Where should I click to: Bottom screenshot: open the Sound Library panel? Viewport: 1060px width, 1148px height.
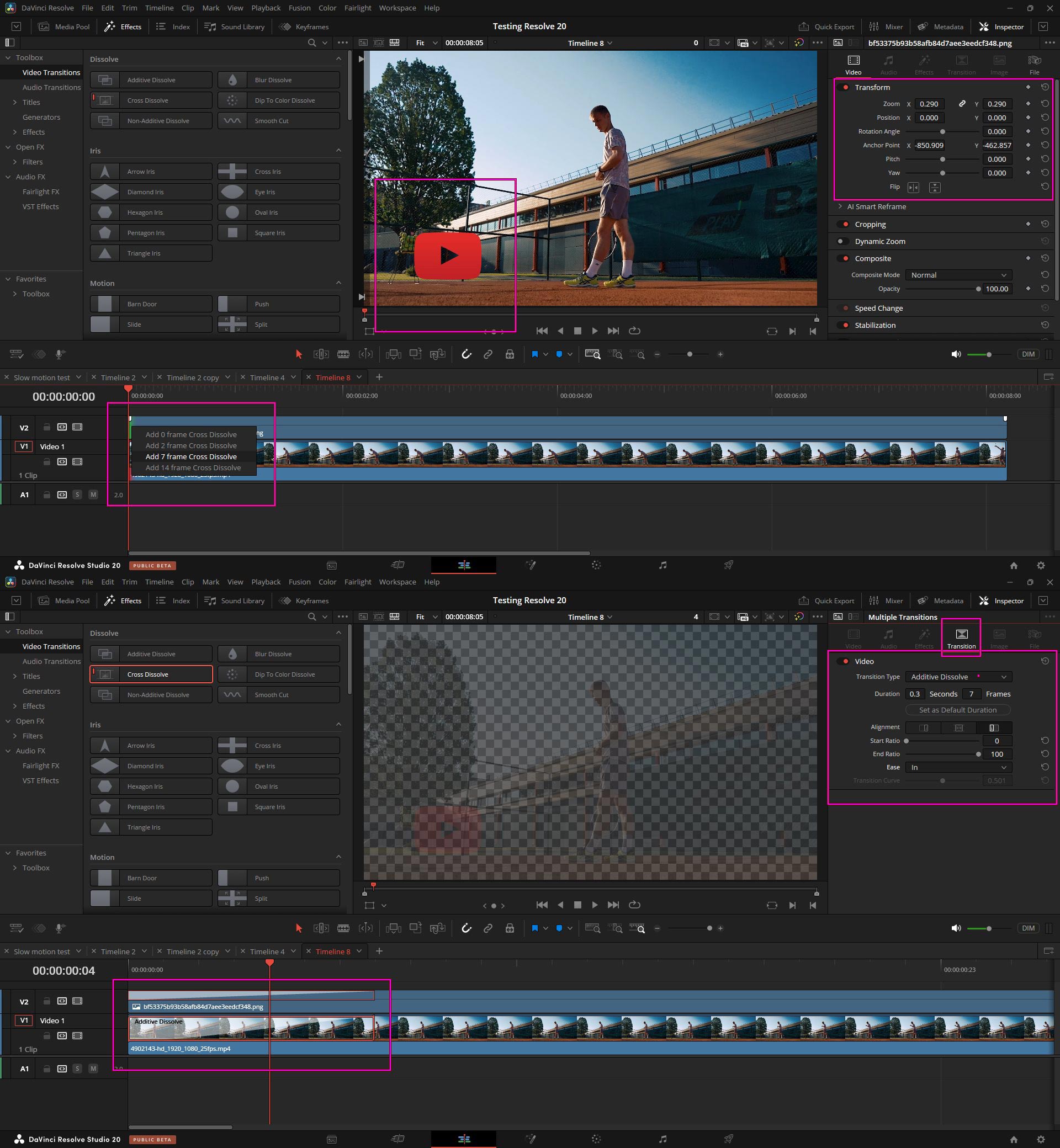(235, 600)
